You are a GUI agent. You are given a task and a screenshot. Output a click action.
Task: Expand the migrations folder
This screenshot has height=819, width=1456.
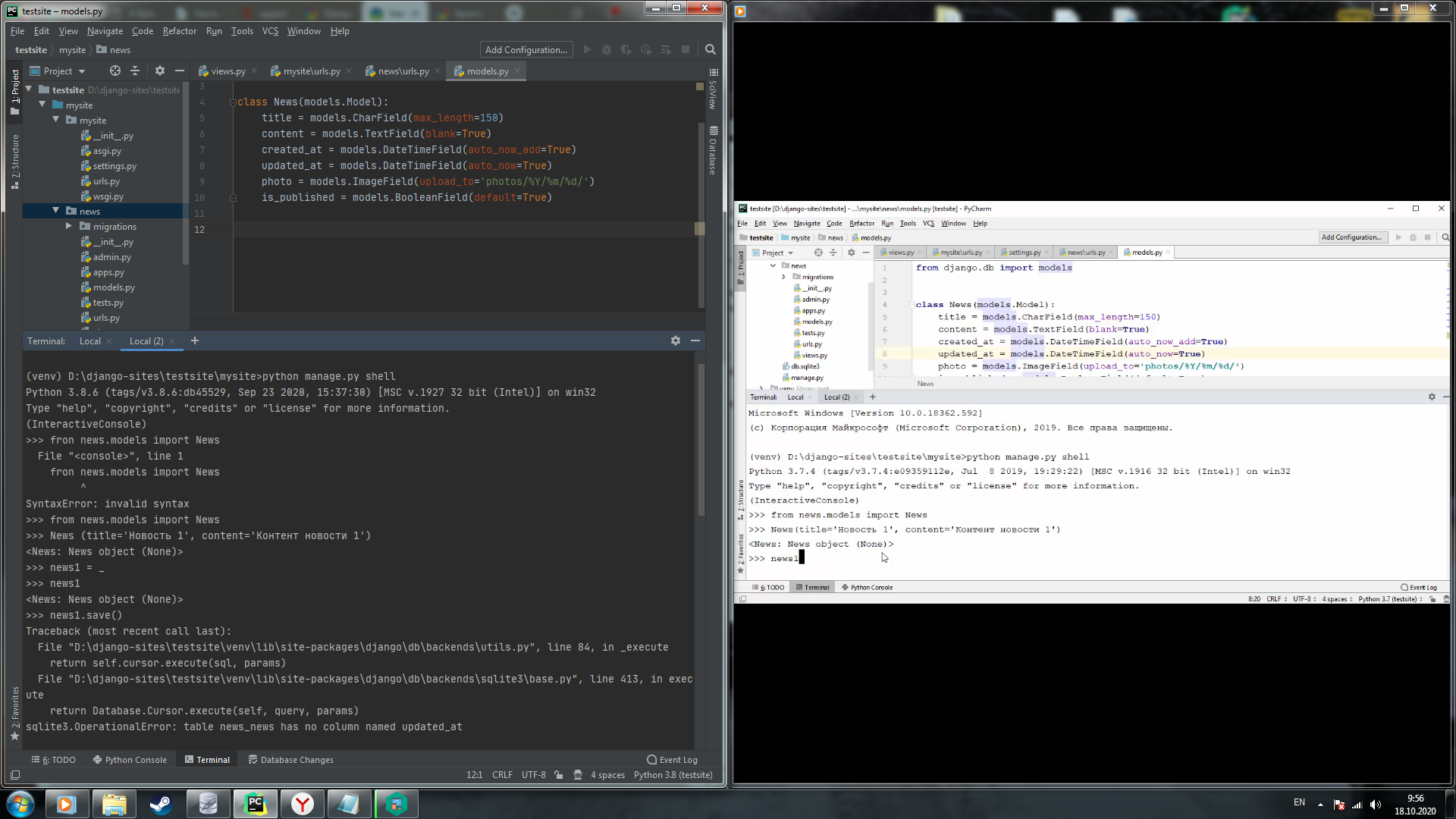(69, 226)
